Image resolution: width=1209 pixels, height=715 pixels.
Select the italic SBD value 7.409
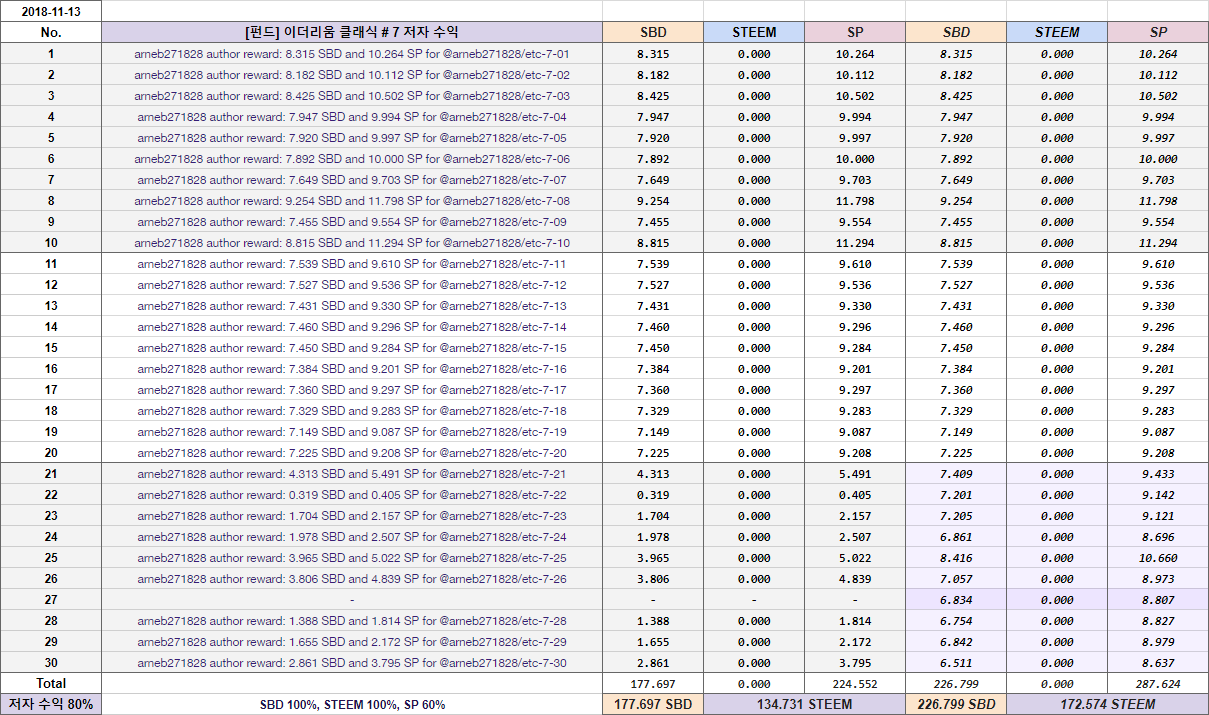956,474
